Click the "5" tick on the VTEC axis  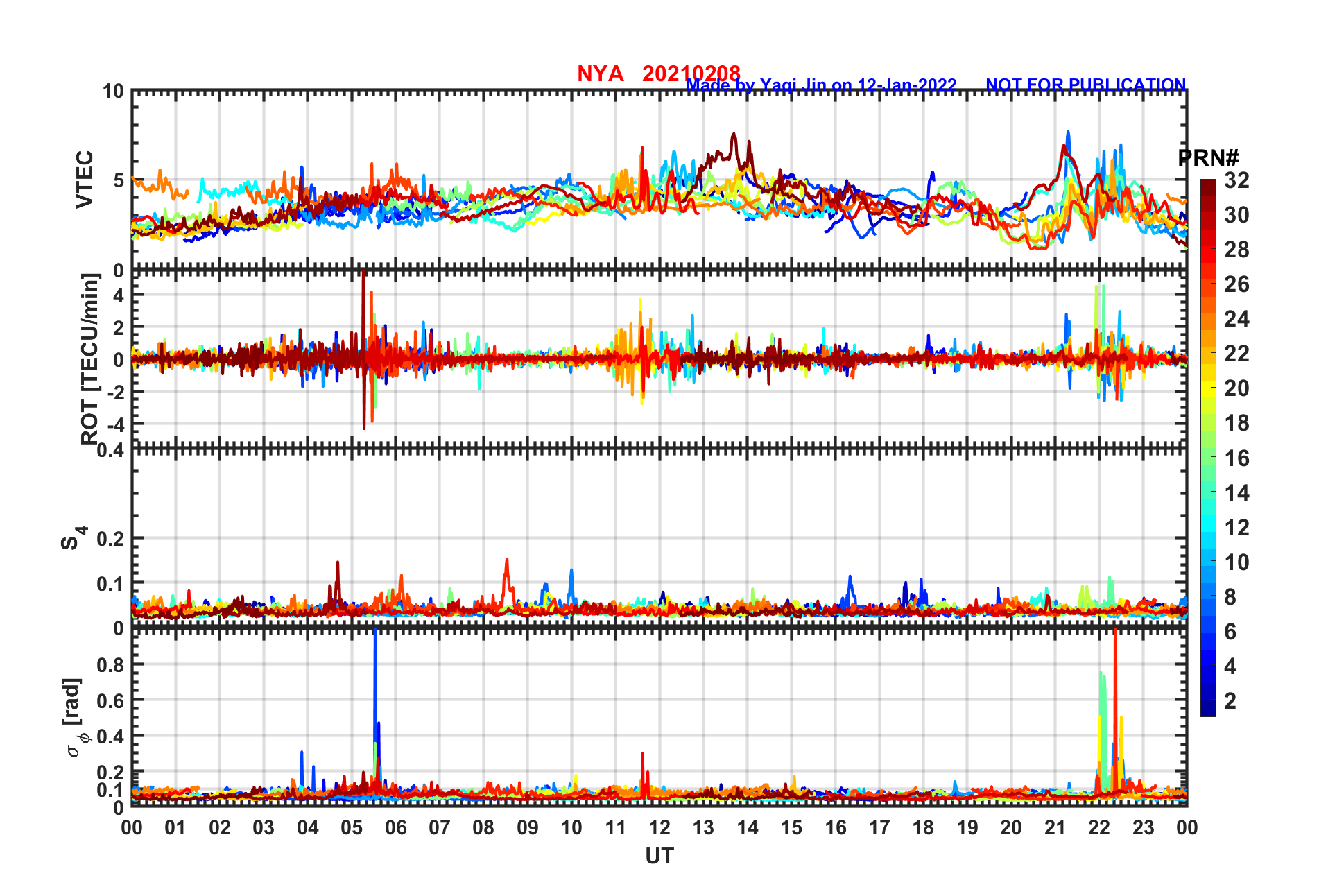[118, 181]
